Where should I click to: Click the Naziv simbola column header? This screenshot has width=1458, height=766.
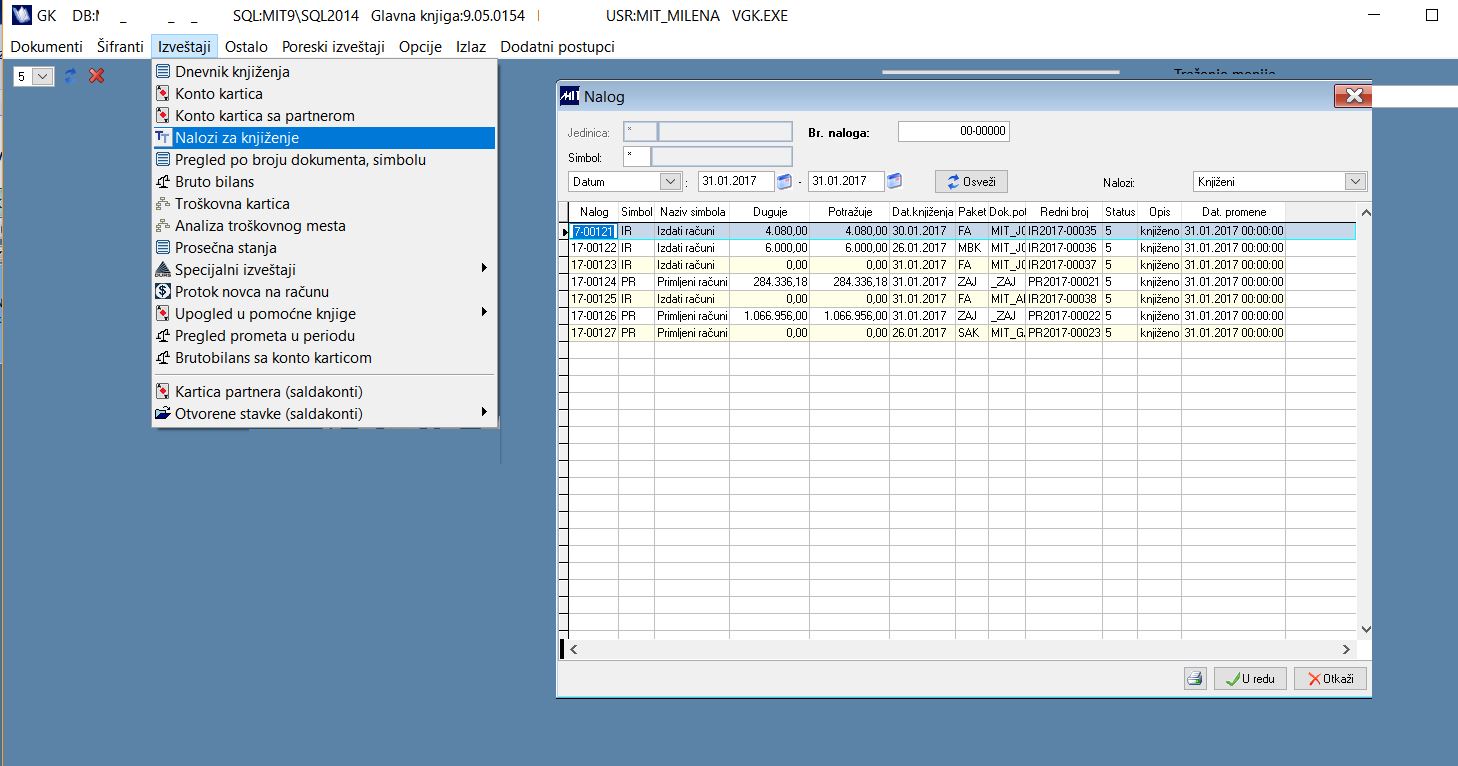point(692,212)
